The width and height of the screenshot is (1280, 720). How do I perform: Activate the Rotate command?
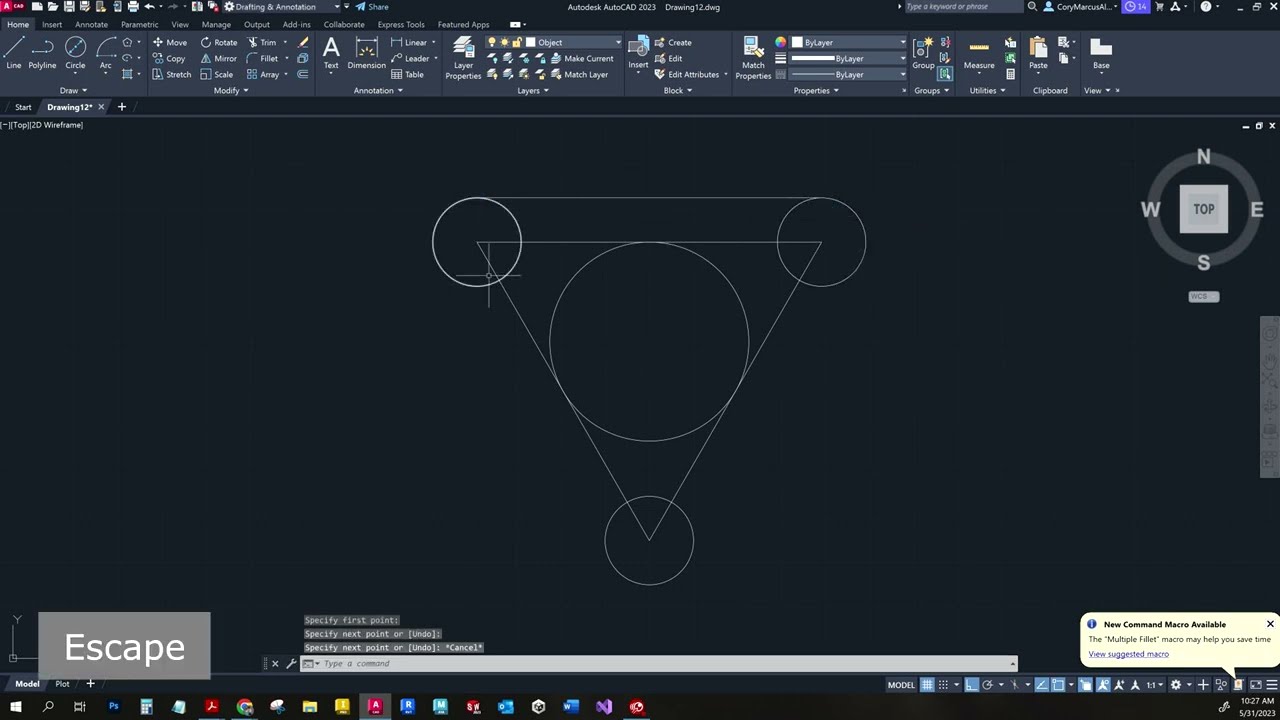219,42
